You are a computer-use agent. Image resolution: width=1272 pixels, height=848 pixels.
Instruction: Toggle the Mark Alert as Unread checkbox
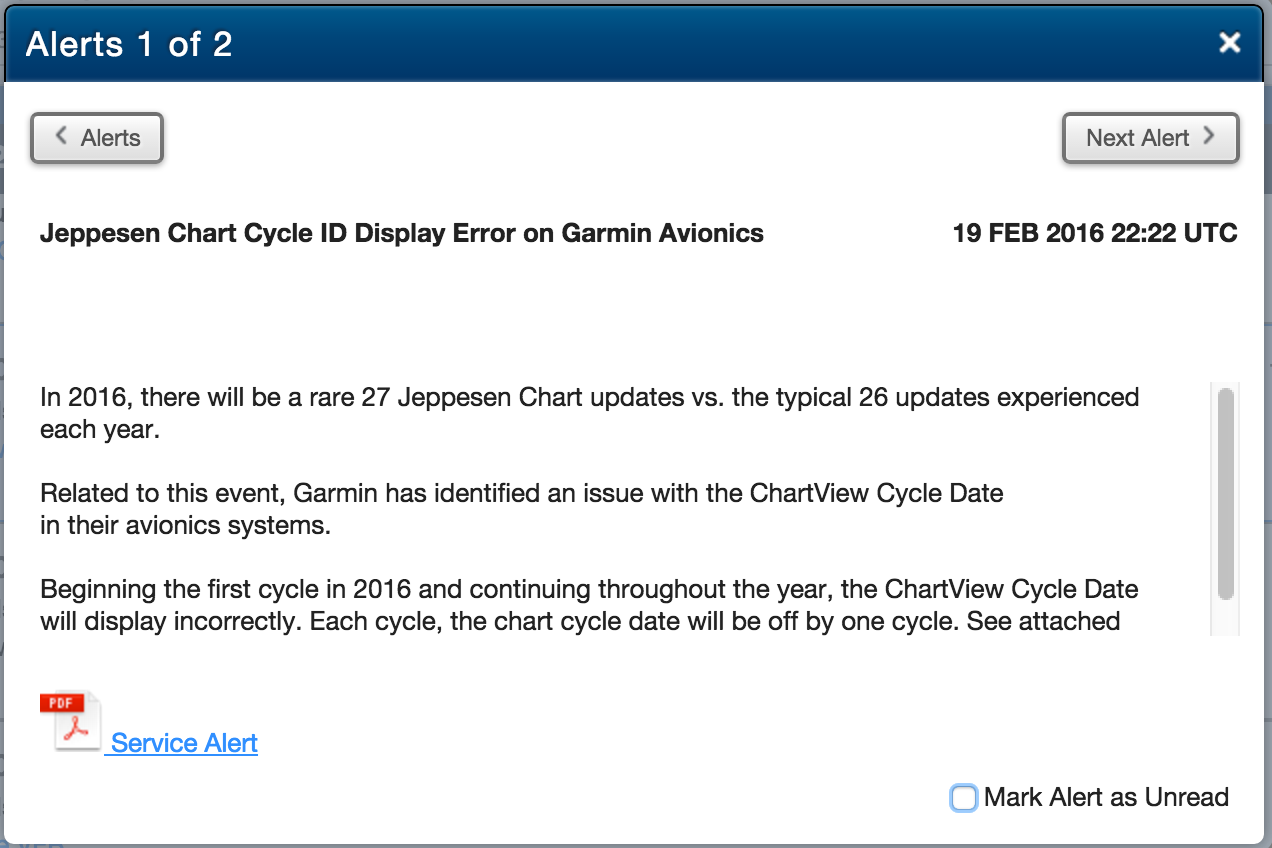click(964, 798)
